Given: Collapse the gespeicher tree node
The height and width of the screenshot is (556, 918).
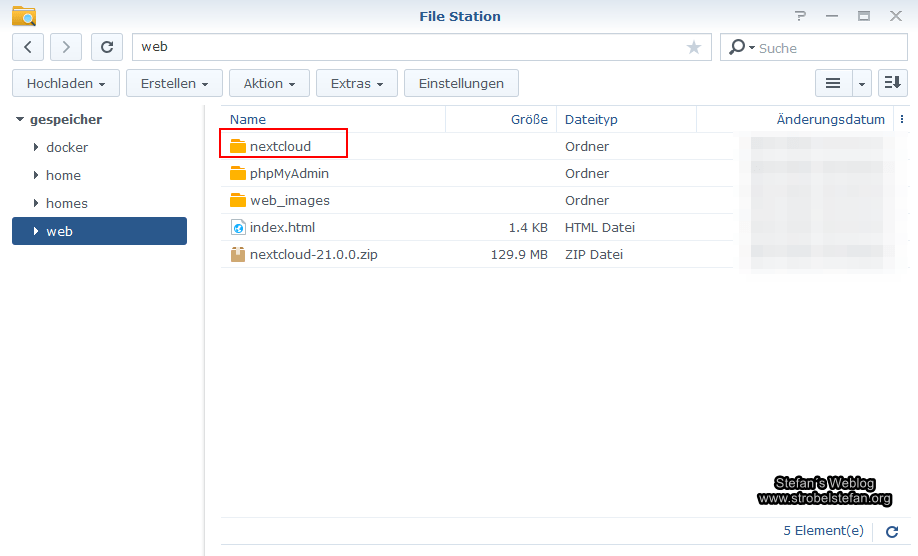Looking at the screenshot, I should pos(19,120).
